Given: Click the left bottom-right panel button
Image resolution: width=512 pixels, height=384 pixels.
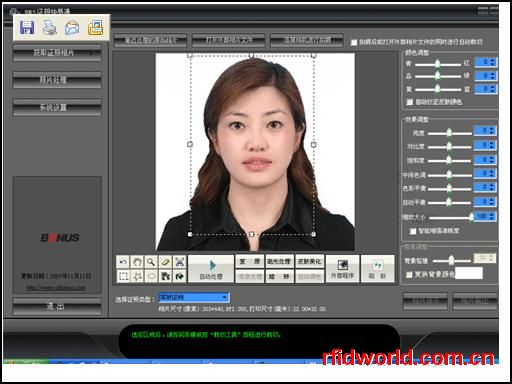Looking at the screenshot, I should (x=425, y=301).
